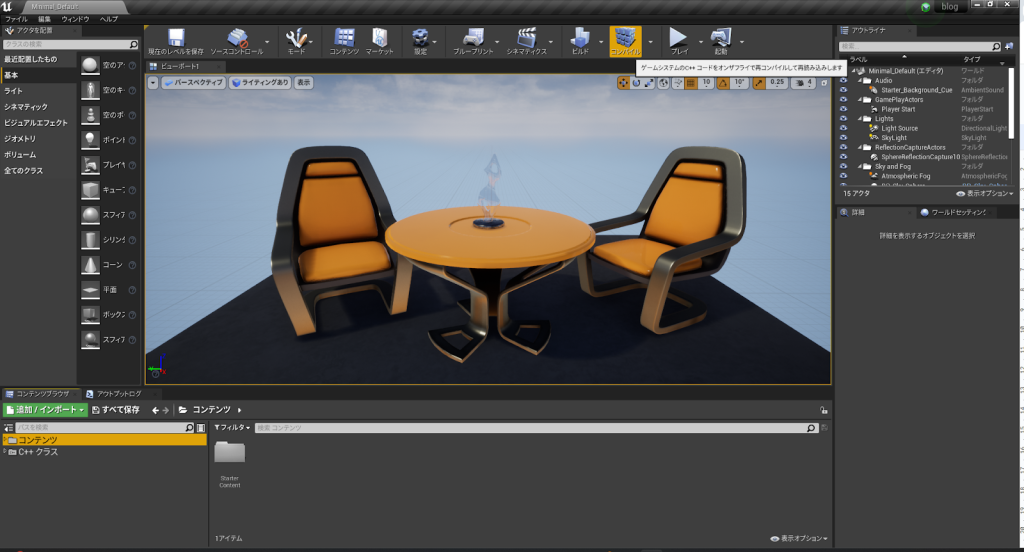The height and width of the screenshot is (552, 1024).
Task: Click the 追加/インポート button
Action: click(x=44, y=410)
